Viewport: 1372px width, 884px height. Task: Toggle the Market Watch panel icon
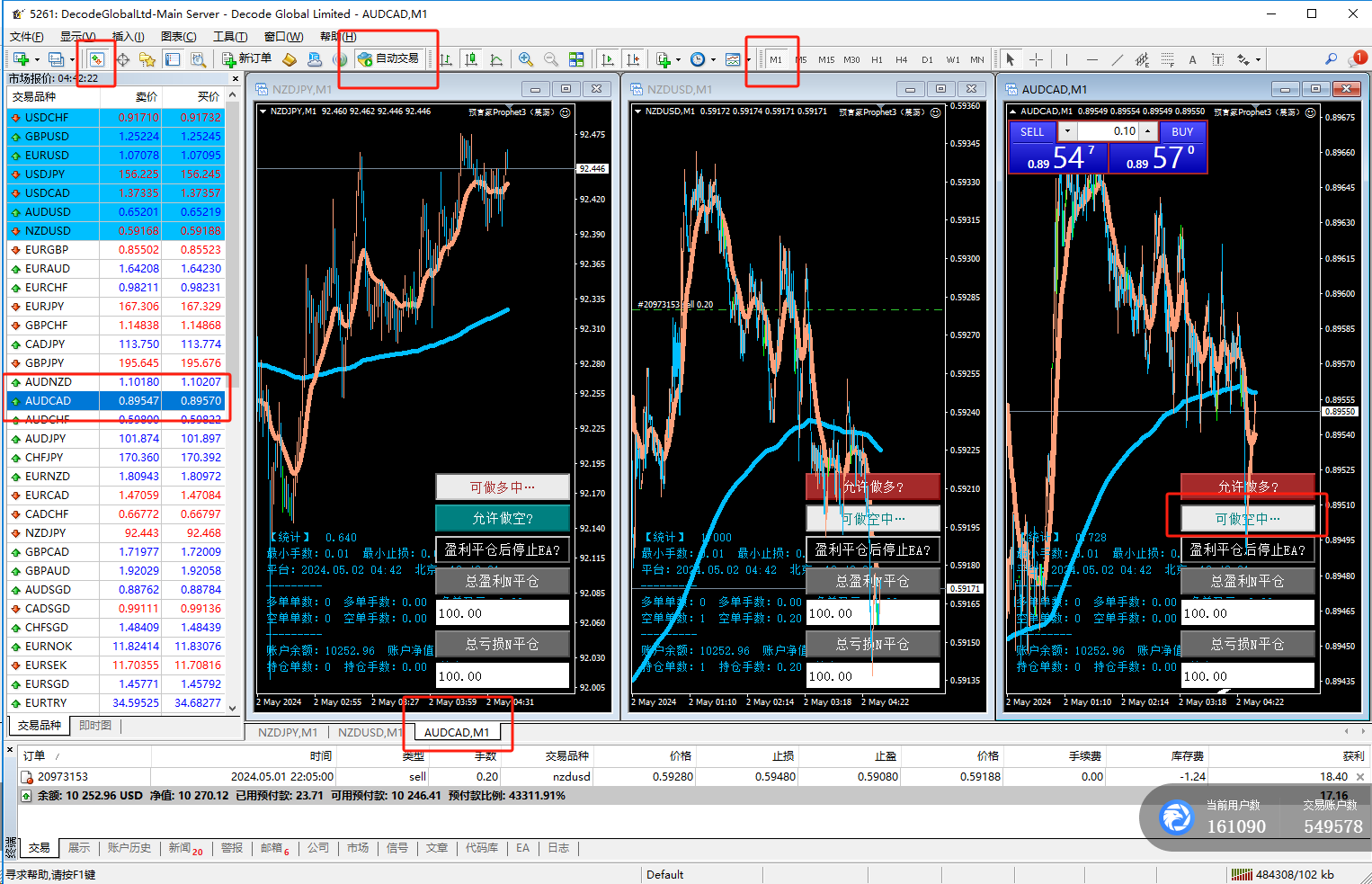coord(96,59)
